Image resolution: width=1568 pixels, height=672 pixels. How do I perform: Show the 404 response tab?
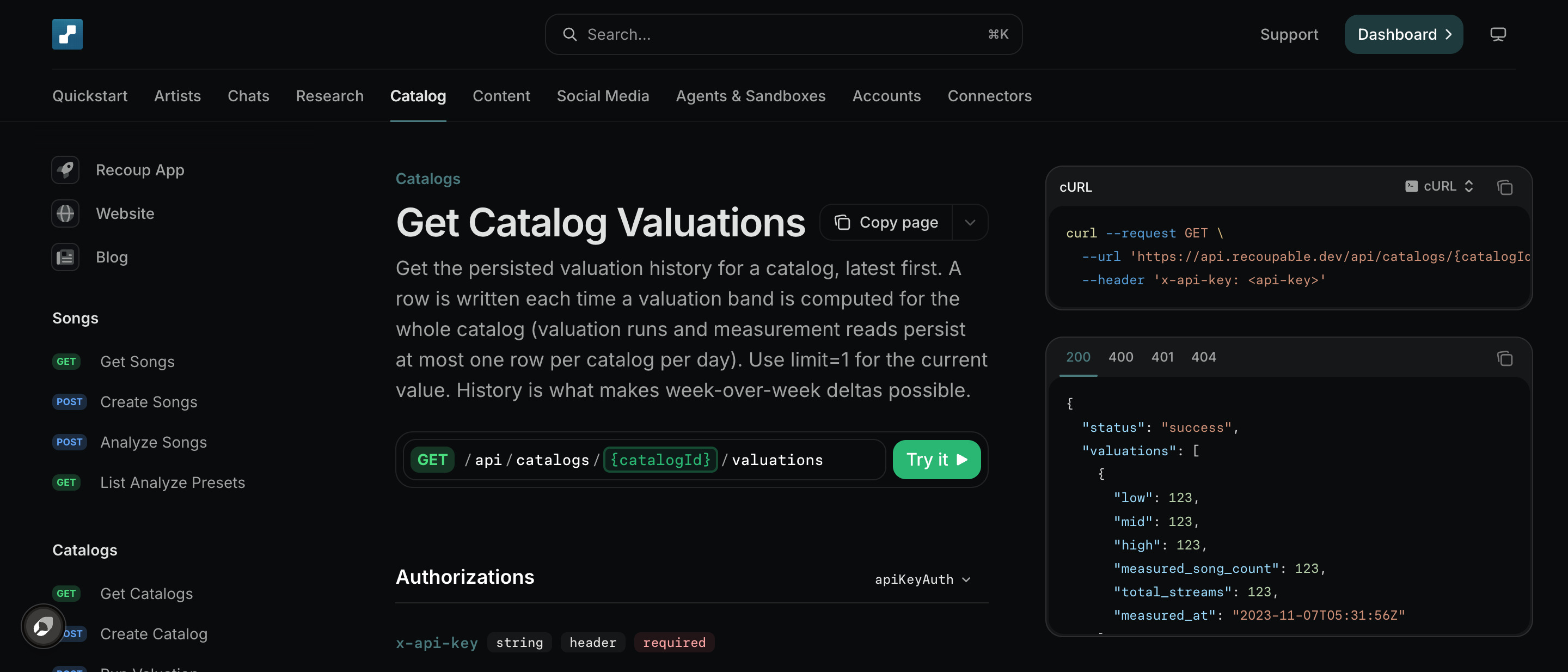1203,357
